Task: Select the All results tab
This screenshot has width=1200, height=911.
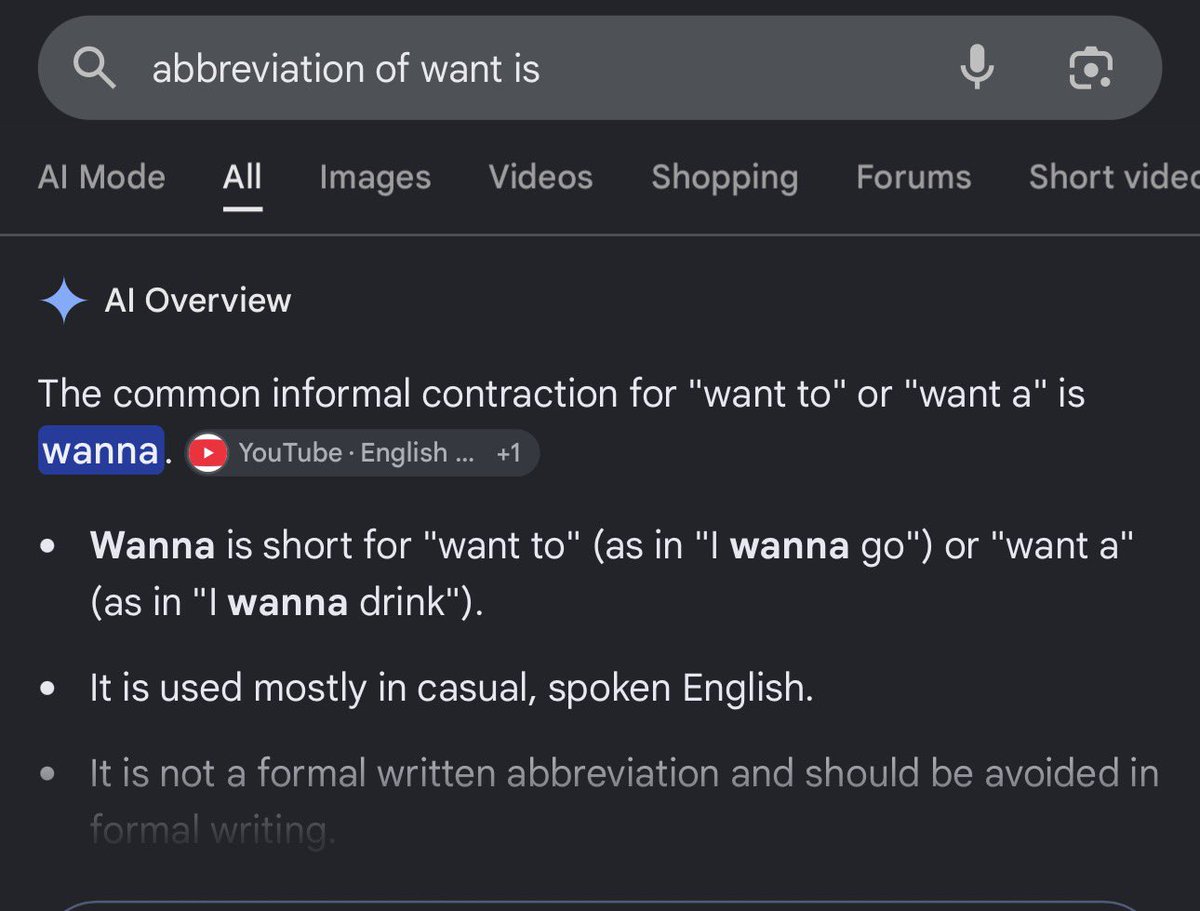Action: point(242,177)
